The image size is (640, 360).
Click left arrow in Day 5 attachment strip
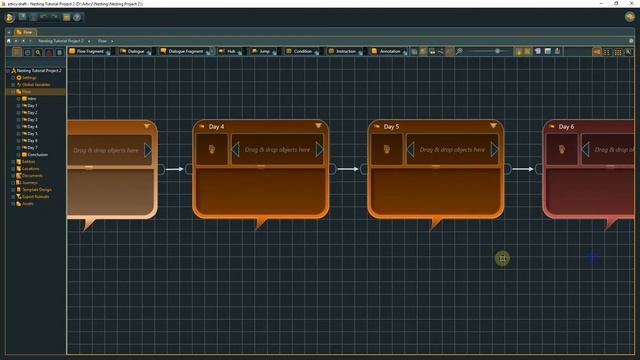(411, 149)
